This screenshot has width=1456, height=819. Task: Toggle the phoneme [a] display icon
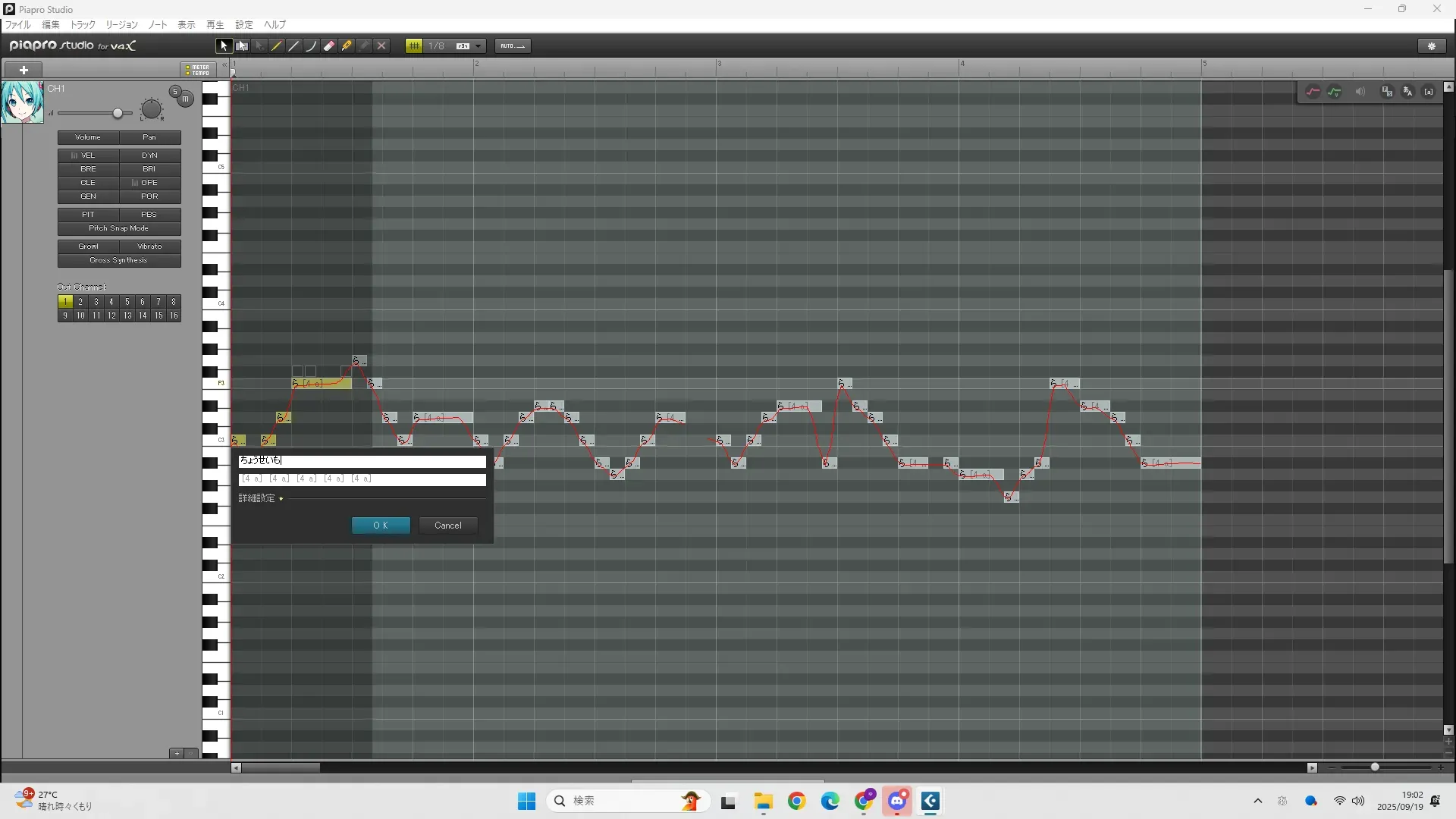pos(1429,92)
